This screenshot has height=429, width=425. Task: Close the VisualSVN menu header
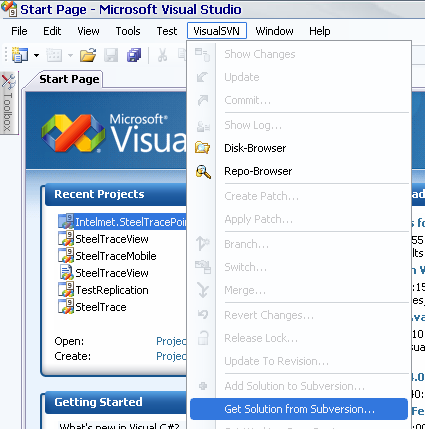217,31
